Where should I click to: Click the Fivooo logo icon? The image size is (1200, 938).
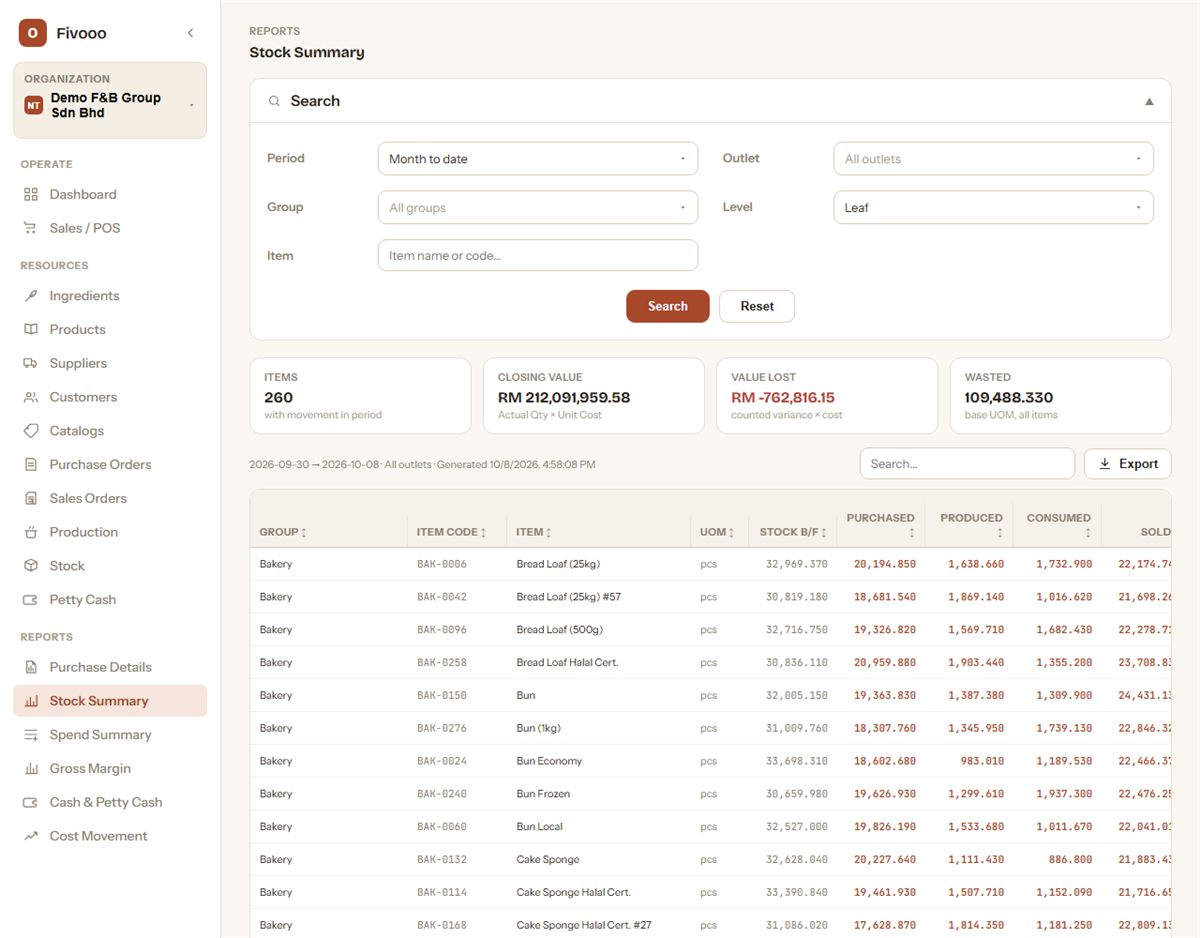click(x=33, y=33)
